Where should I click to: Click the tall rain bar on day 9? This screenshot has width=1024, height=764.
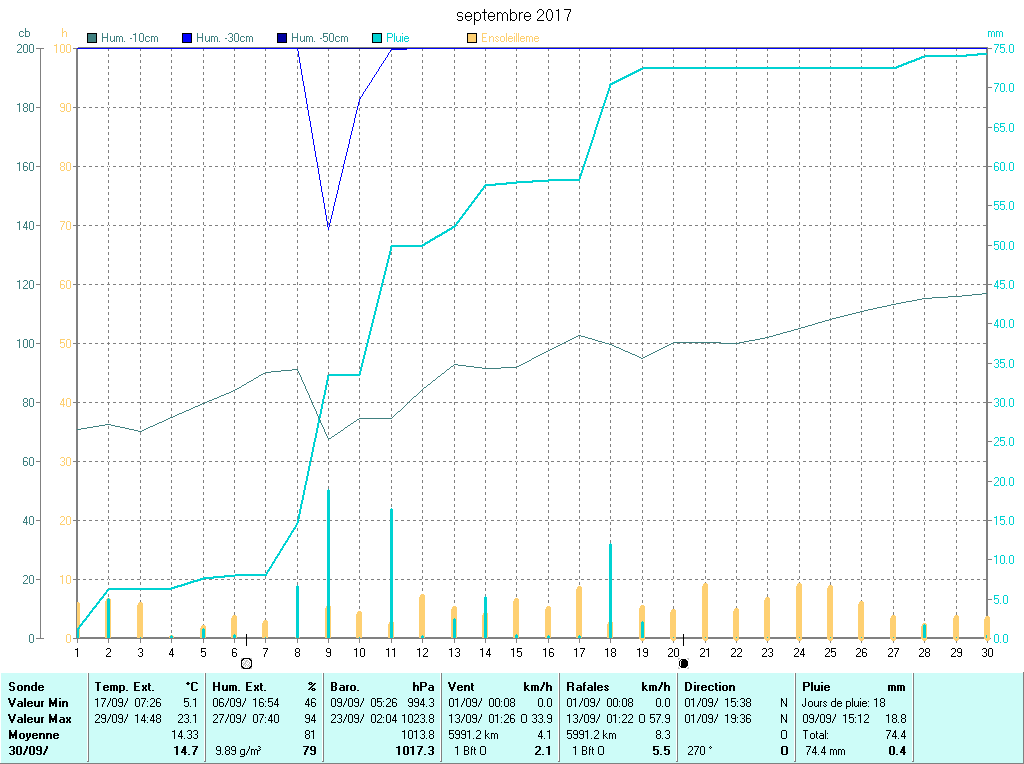(329, 560)
